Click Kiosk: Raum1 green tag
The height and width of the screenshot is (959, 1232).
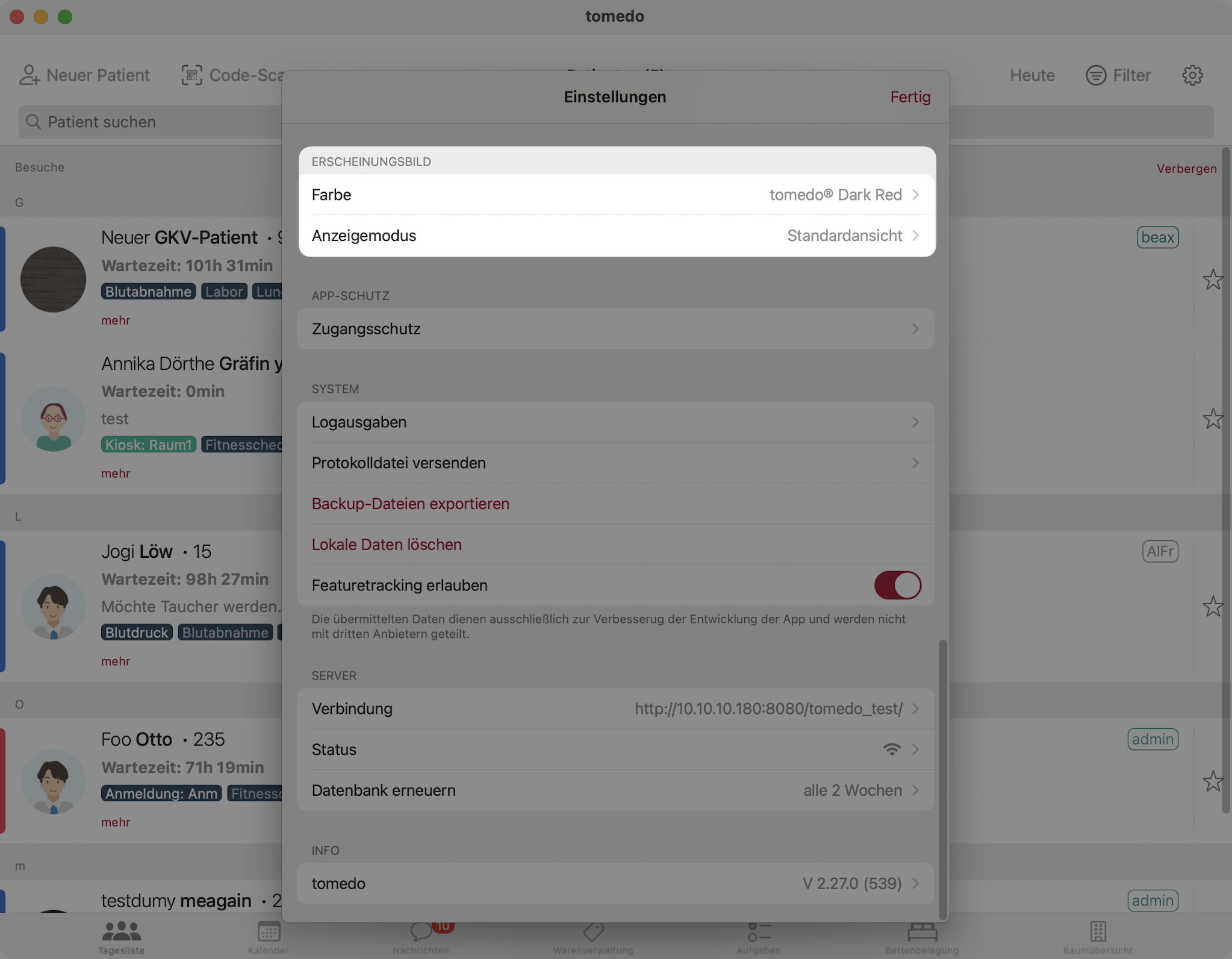coord(148,445)
